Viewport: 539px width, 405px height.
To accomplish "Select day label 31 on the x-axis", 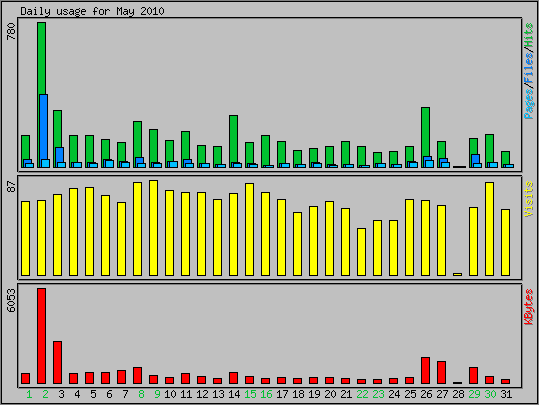I will pyautogui.click(x=506, y=394).
